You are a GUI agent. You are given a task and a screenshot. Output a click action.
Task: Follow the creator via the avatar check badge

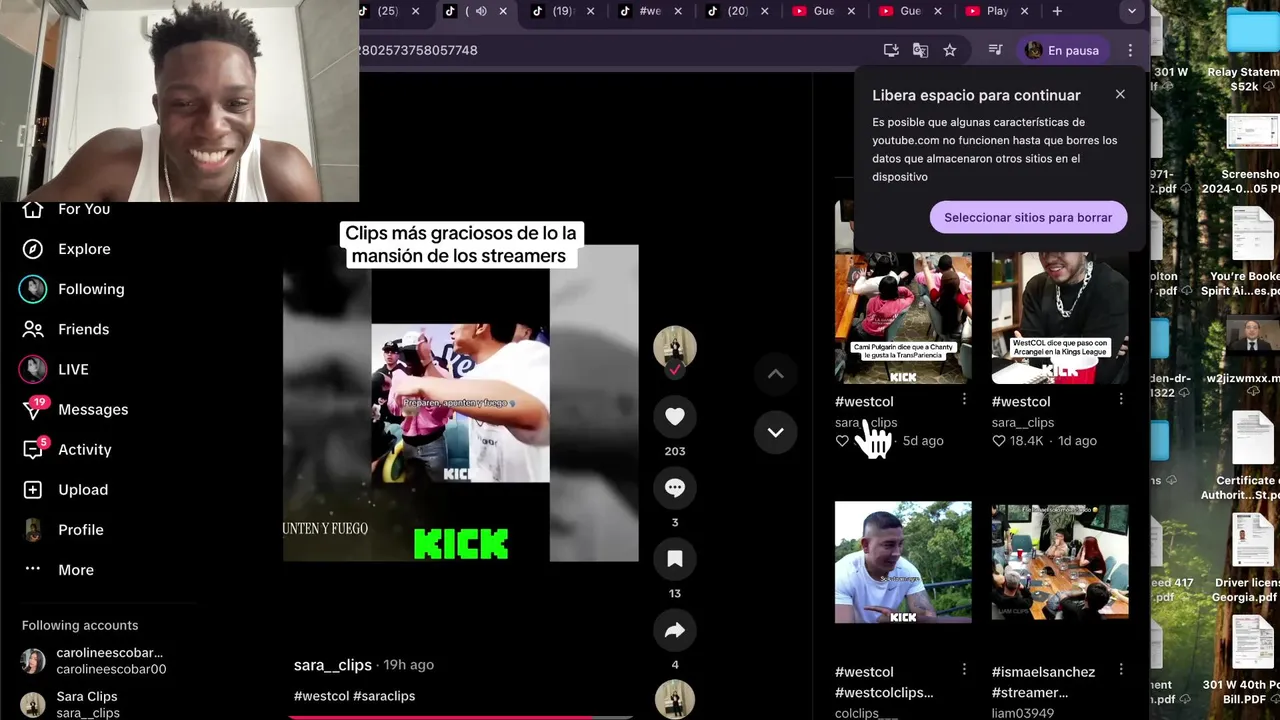[675, 370]
